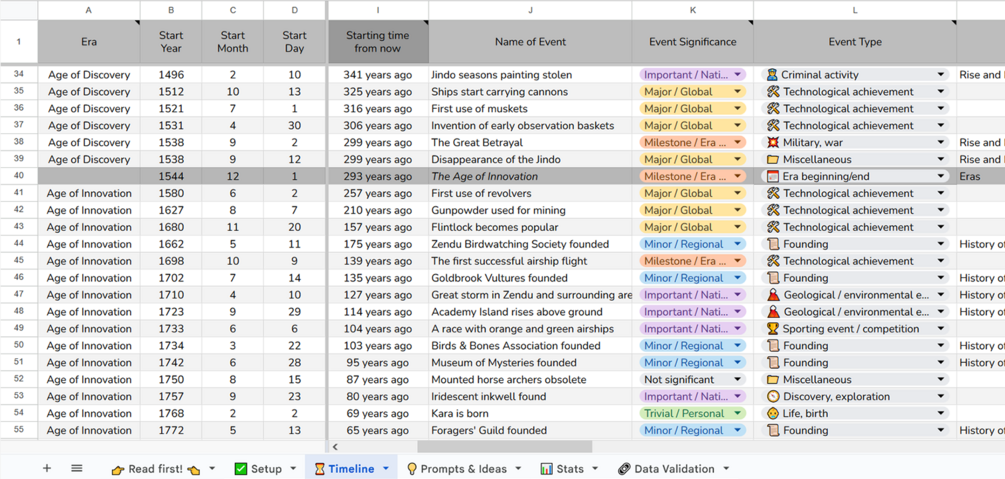Select column J letter header

[x=530, y=10]
